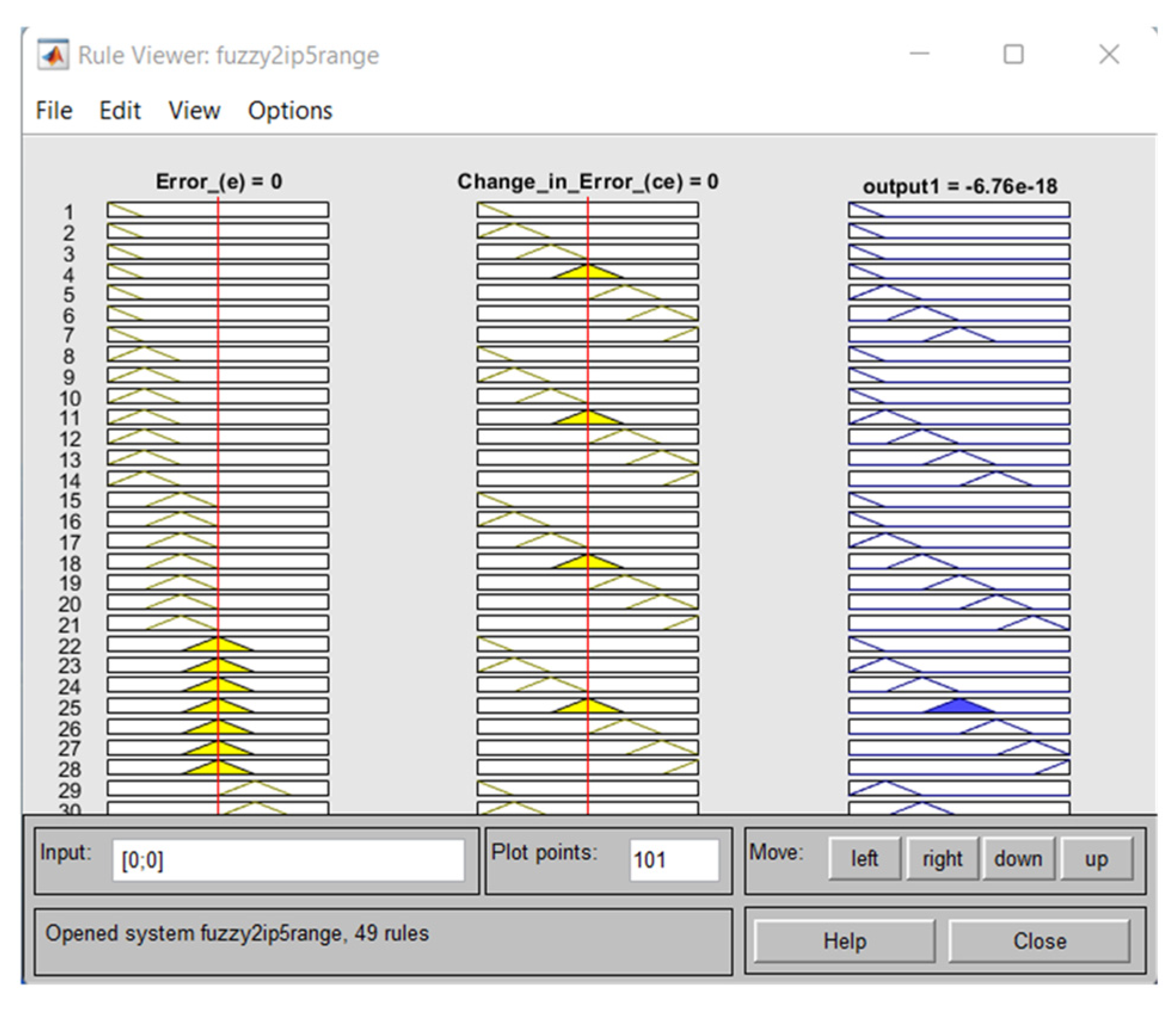This screenshot has height=1009, width=1176.
Task: Select rule number 25 label
Action: point(69,708)
